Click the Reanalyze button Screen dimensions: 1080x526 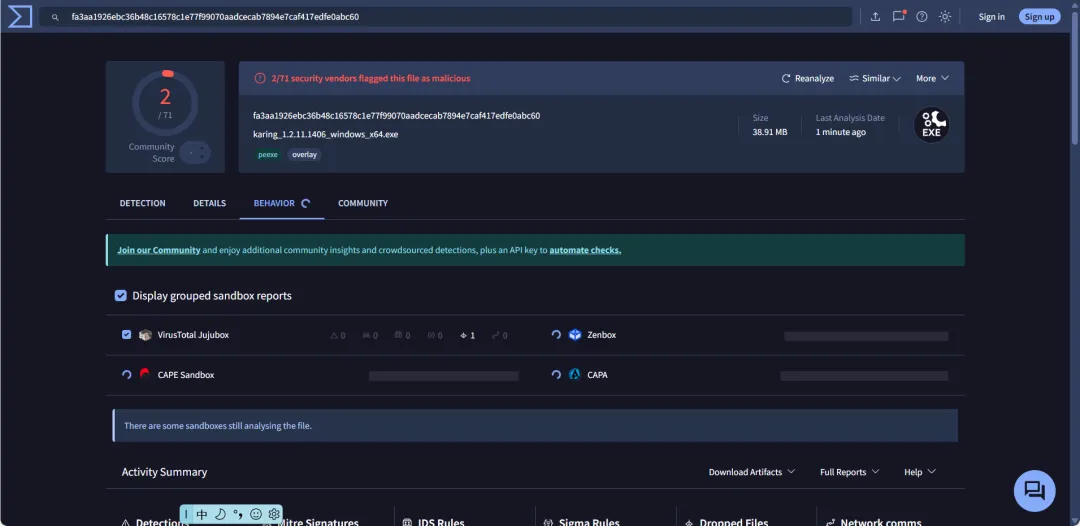click(x=807, y=78)
